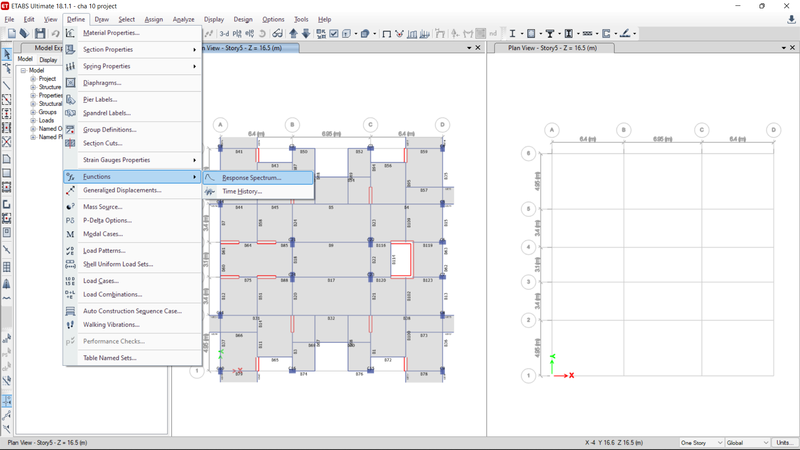Close the left plan view pane
Viewport: 800px width, 450px height.
pos(478,47)
